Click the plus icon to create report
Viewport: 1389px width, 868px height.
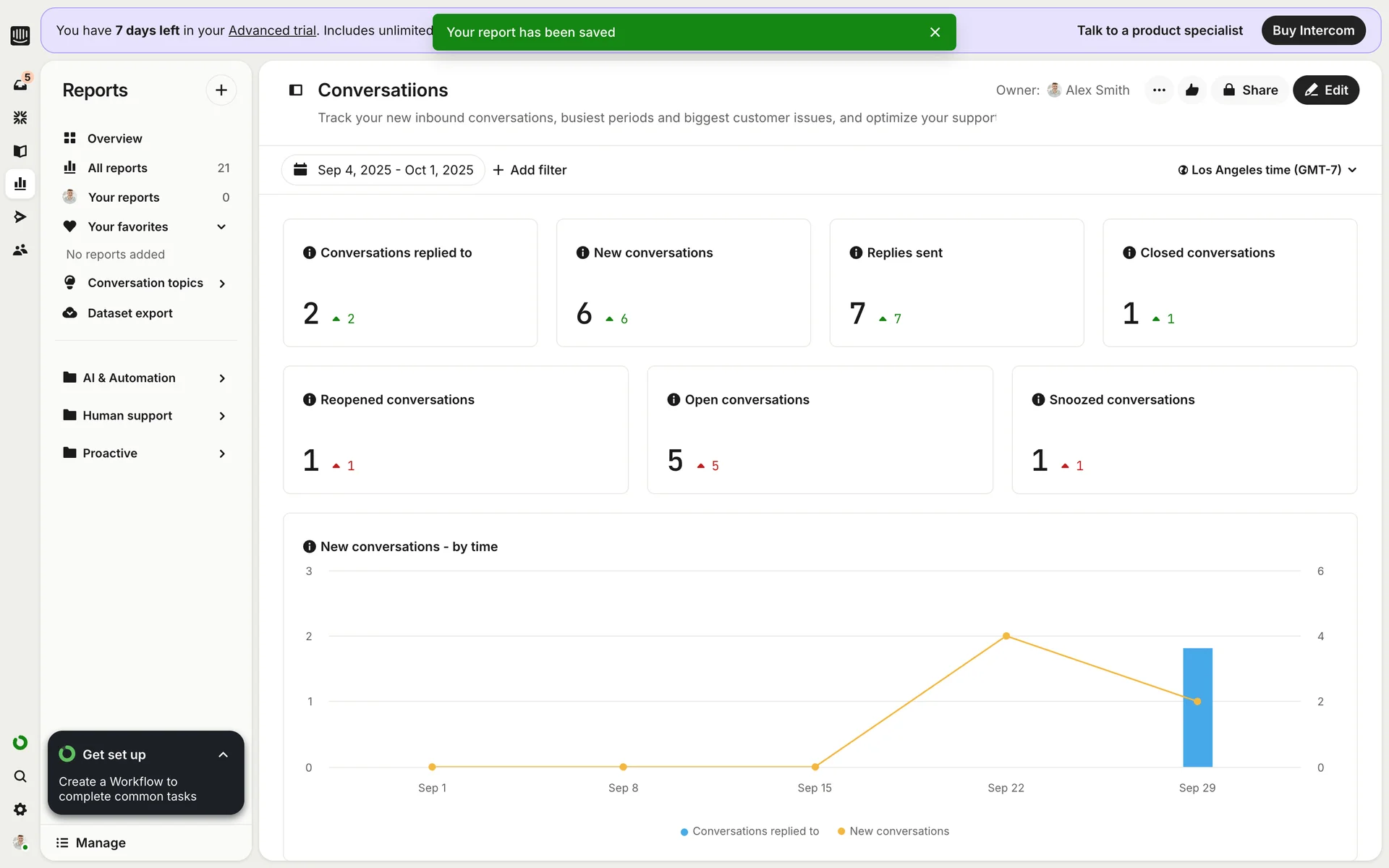coord(221,90)
